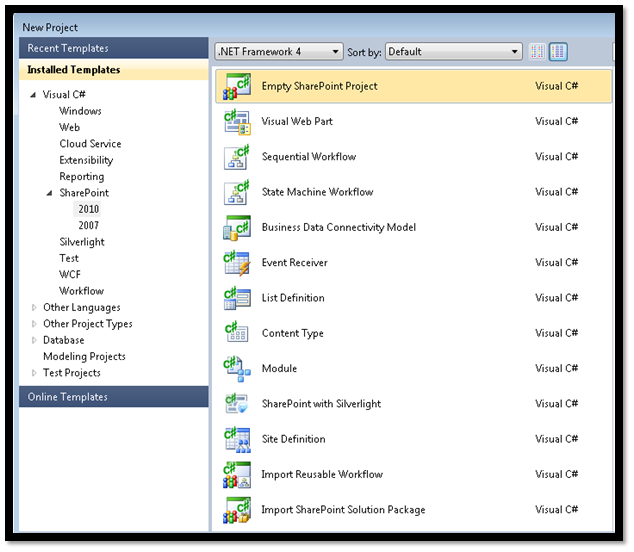The image size is (634, 552).
Task: Choose the List Definition name
Action: (x=293, y=298)
